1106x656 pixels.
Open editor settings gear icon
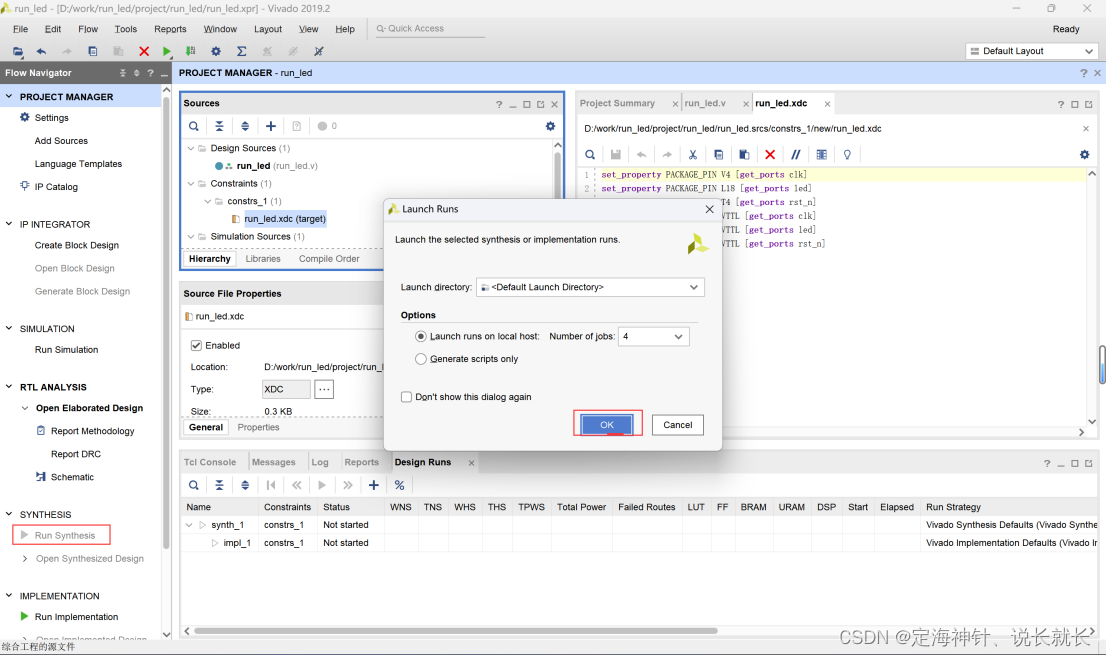click(1084, 154)
